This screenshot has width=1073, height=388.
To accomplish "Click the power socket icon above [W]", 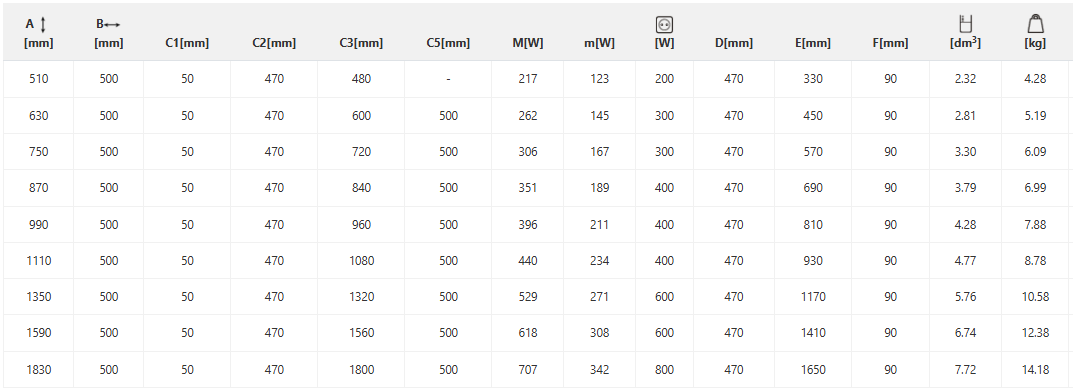I will (x=664, y=25).
